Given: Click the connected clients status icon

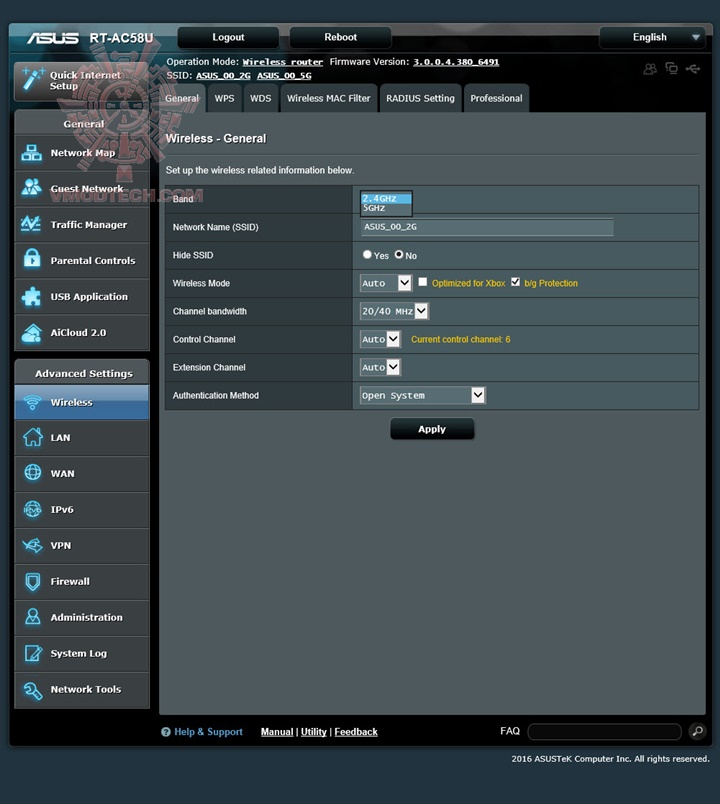Looking at the screenshot, I should (x=650, y=69).
